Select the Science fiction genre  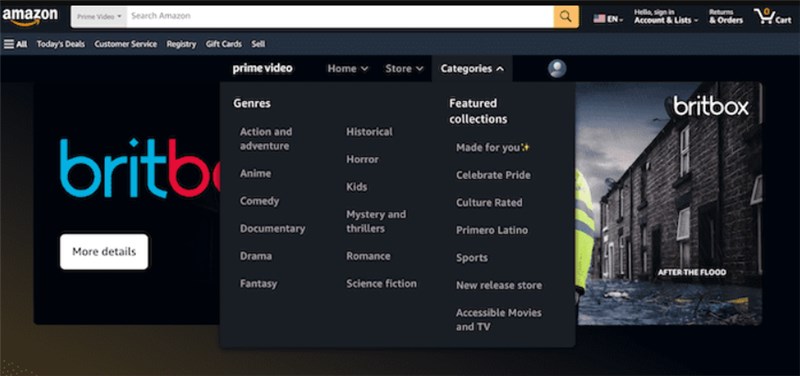[x=381, y=284]
